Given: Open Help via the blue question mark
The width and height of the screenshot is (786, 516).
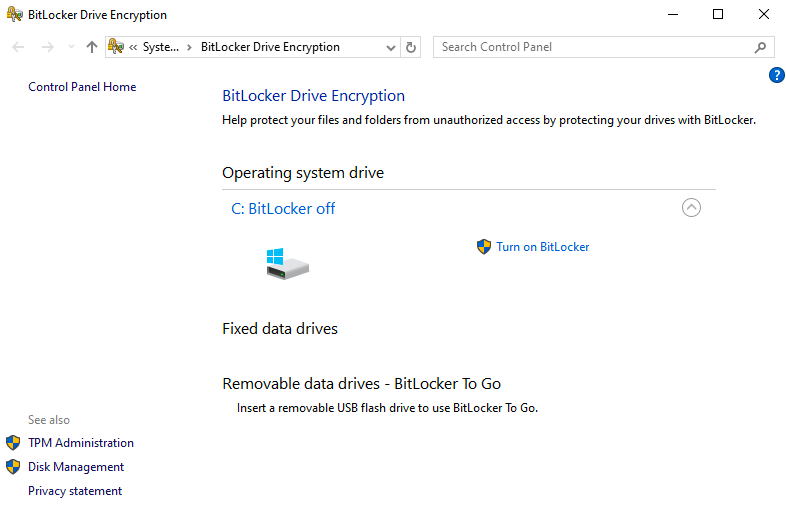Looking at the screenshot, I should 776,76.
